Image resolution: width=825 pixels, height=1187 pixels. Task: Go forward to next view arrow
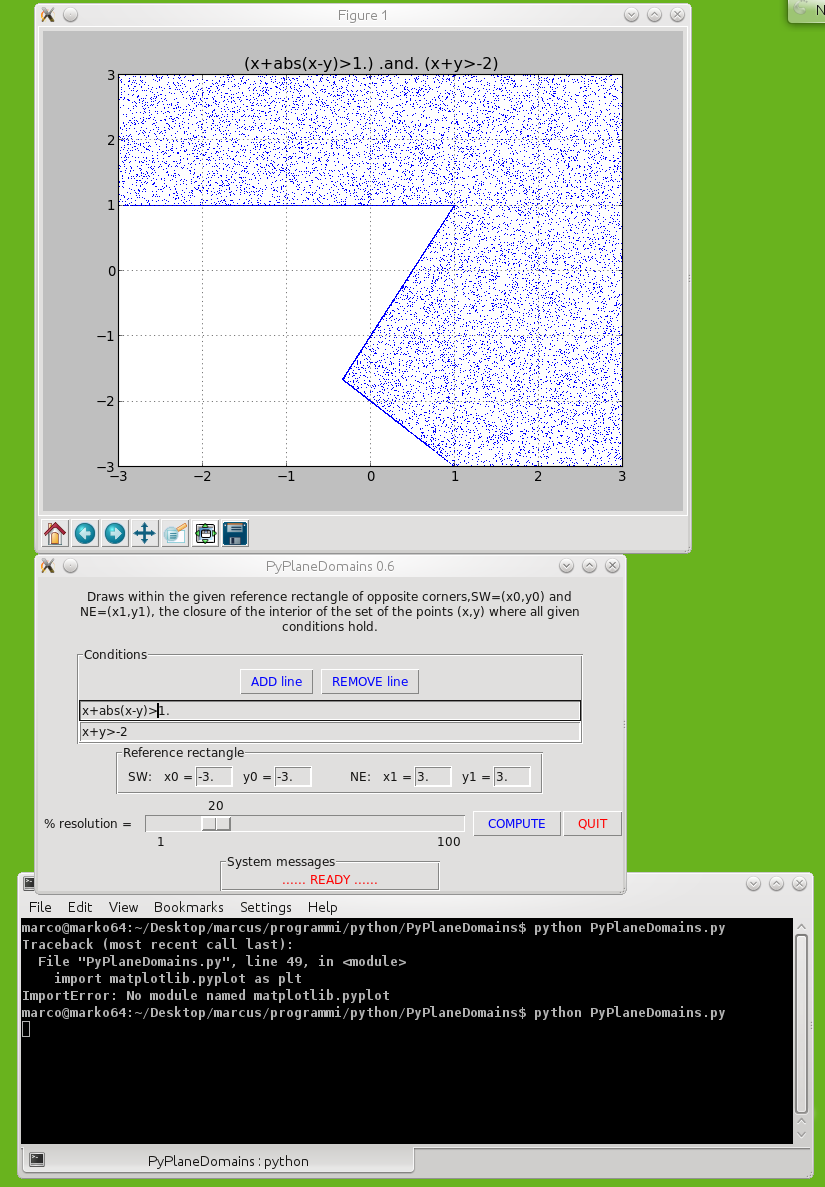[115, 534]
